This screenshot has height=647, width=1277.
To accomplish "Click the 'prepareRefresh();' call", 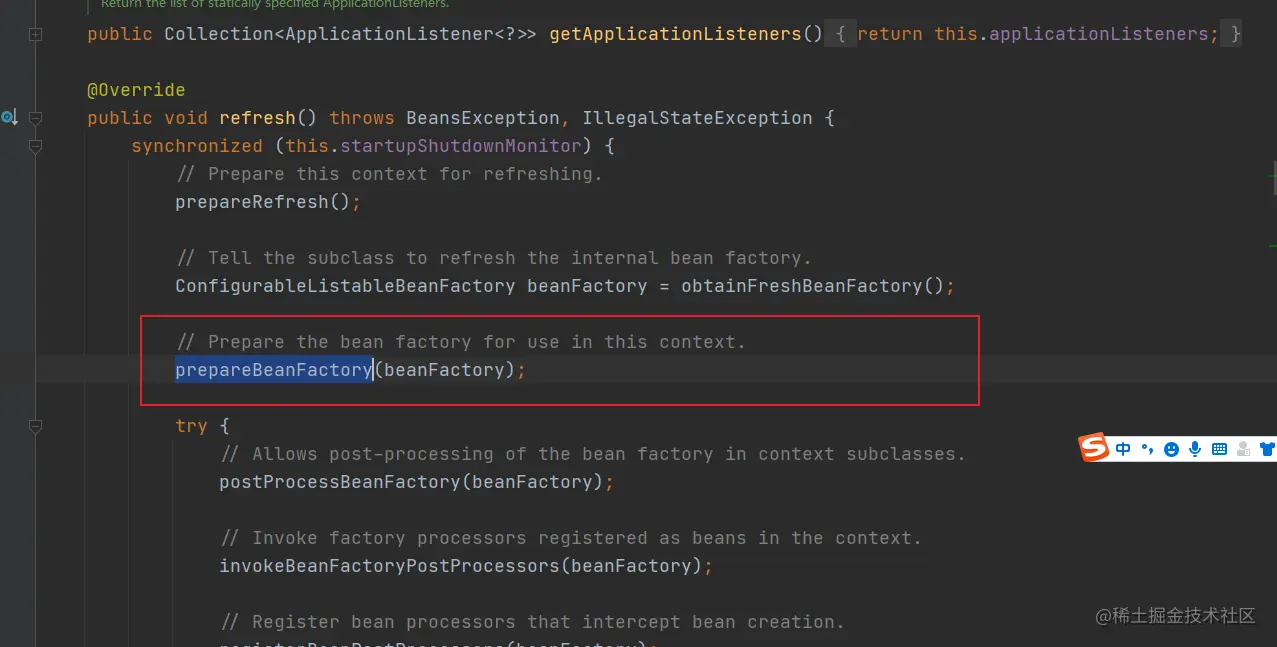I will pos(268,202).
